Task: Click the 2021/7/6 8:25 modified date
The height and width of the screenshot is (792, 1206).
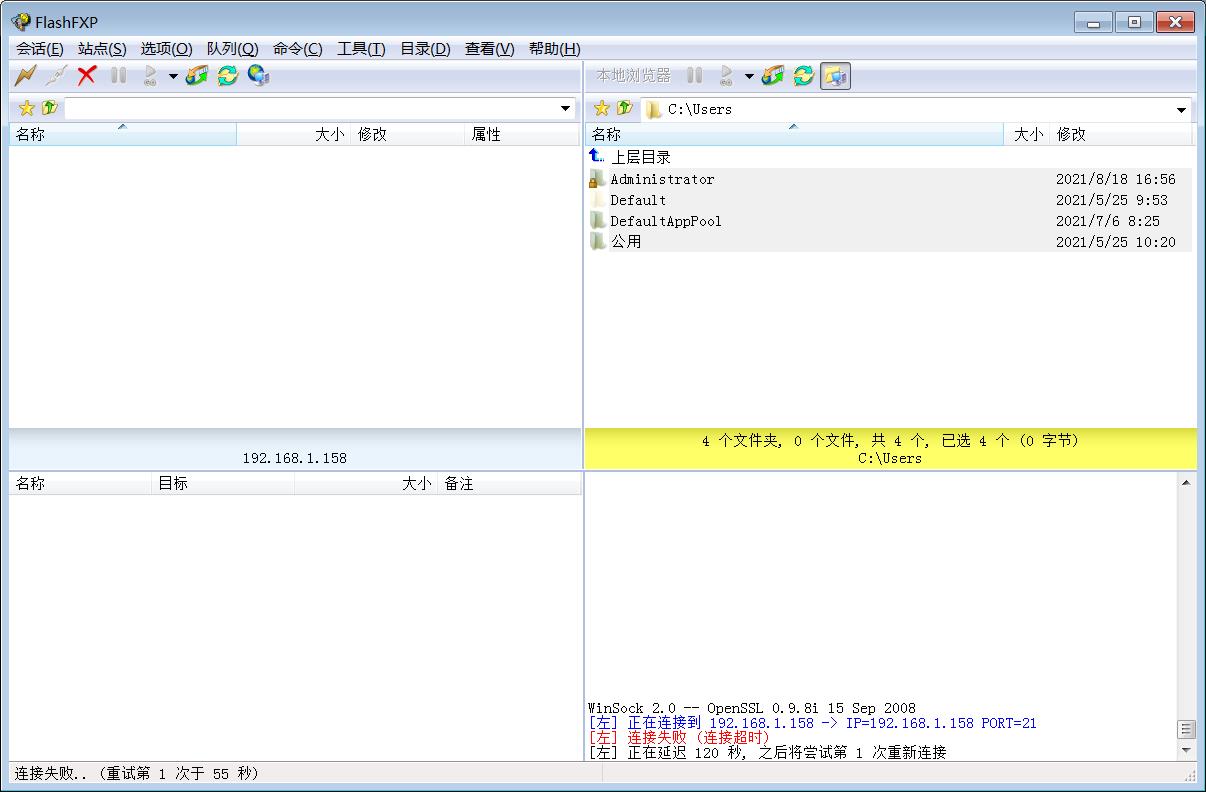Action: (1108, 221)
